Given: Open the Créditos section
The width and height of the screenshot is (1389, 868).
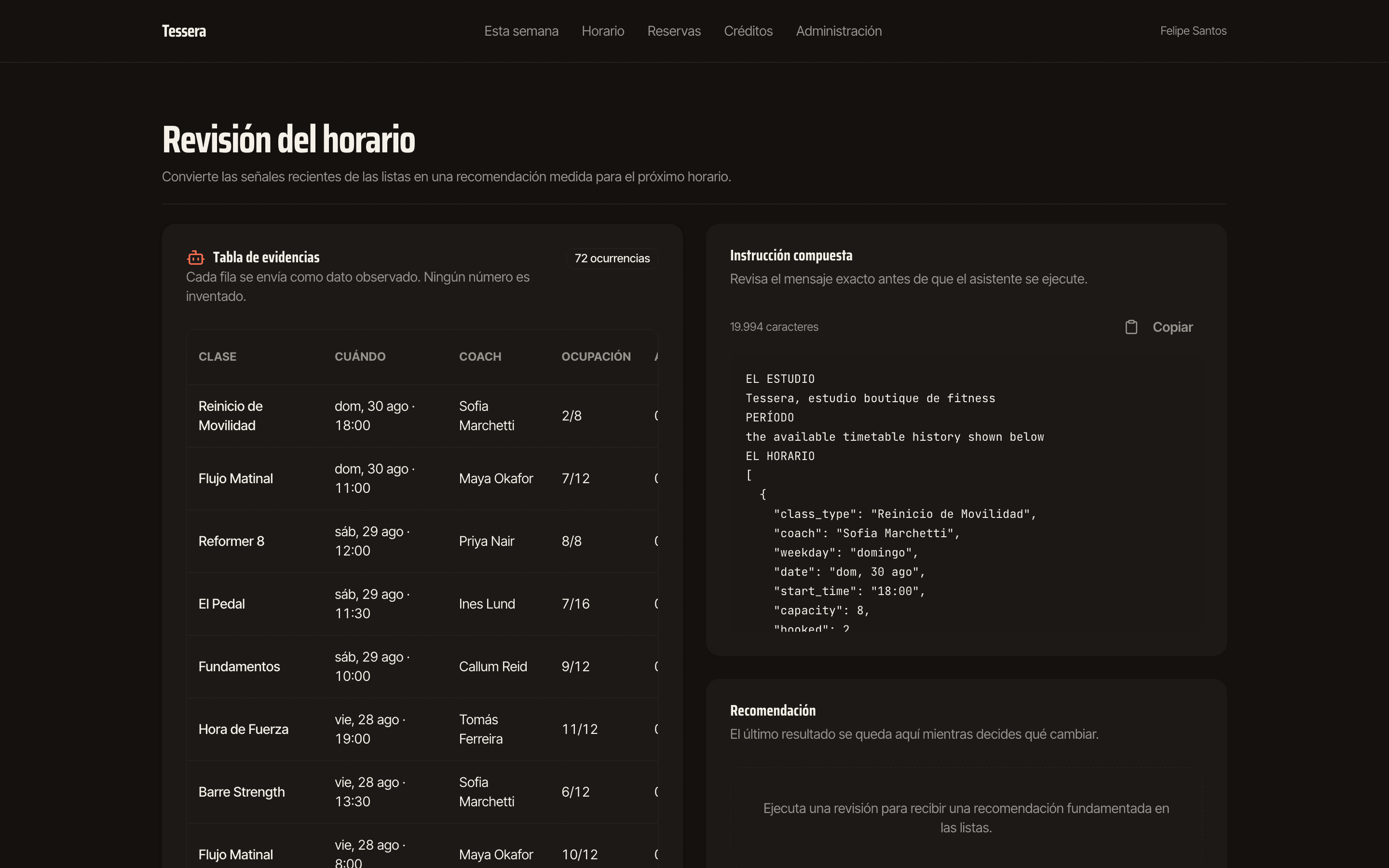Looking at the screenshot, I should [x=748, y=31].
